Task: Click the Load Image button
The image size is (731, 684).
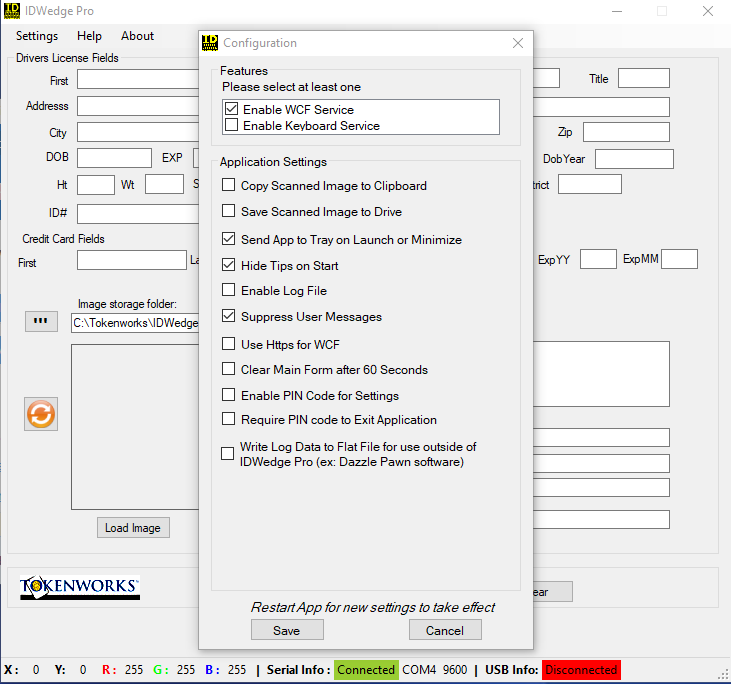Action: 133,528
